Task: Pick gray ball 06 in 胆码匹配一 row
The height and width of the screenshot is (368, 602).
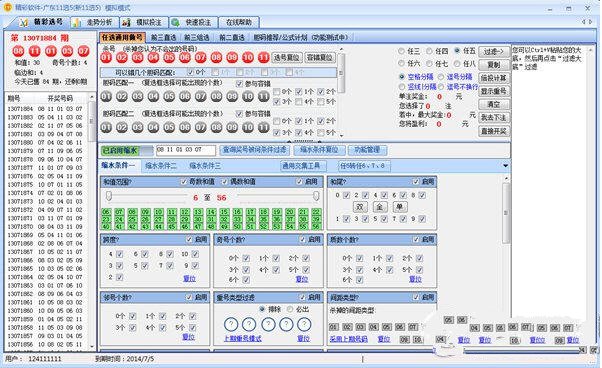Action: [185, 96]
